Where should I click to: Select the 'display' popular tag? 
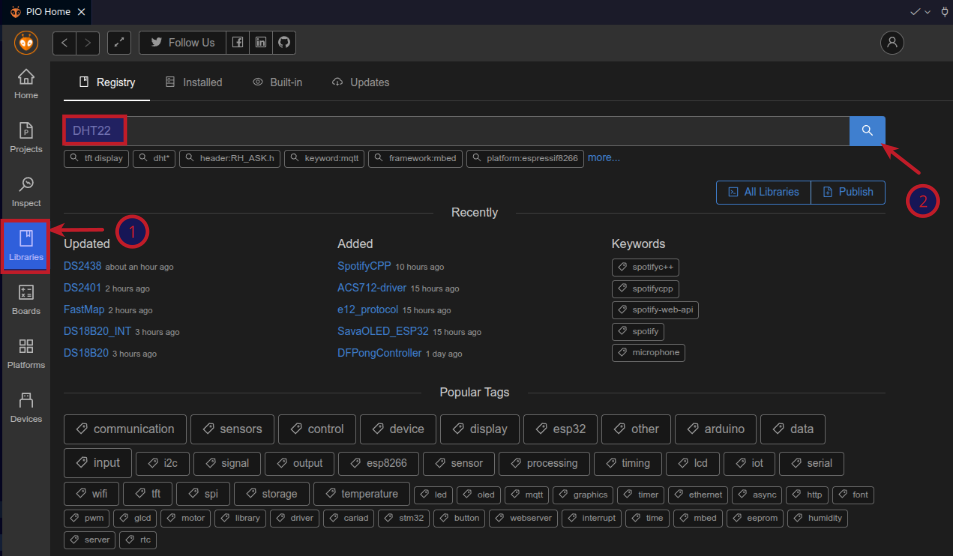480,429
